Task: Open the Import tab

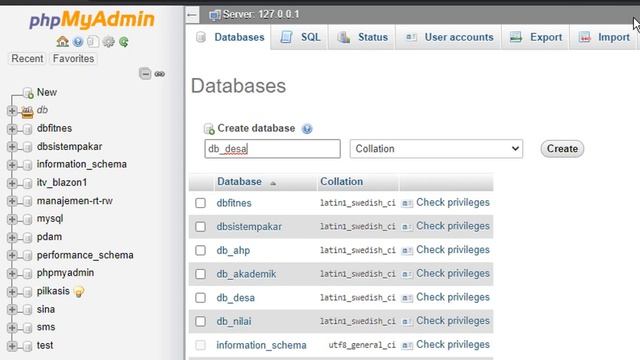Action: pyautogui.click(x=604, y=38)
